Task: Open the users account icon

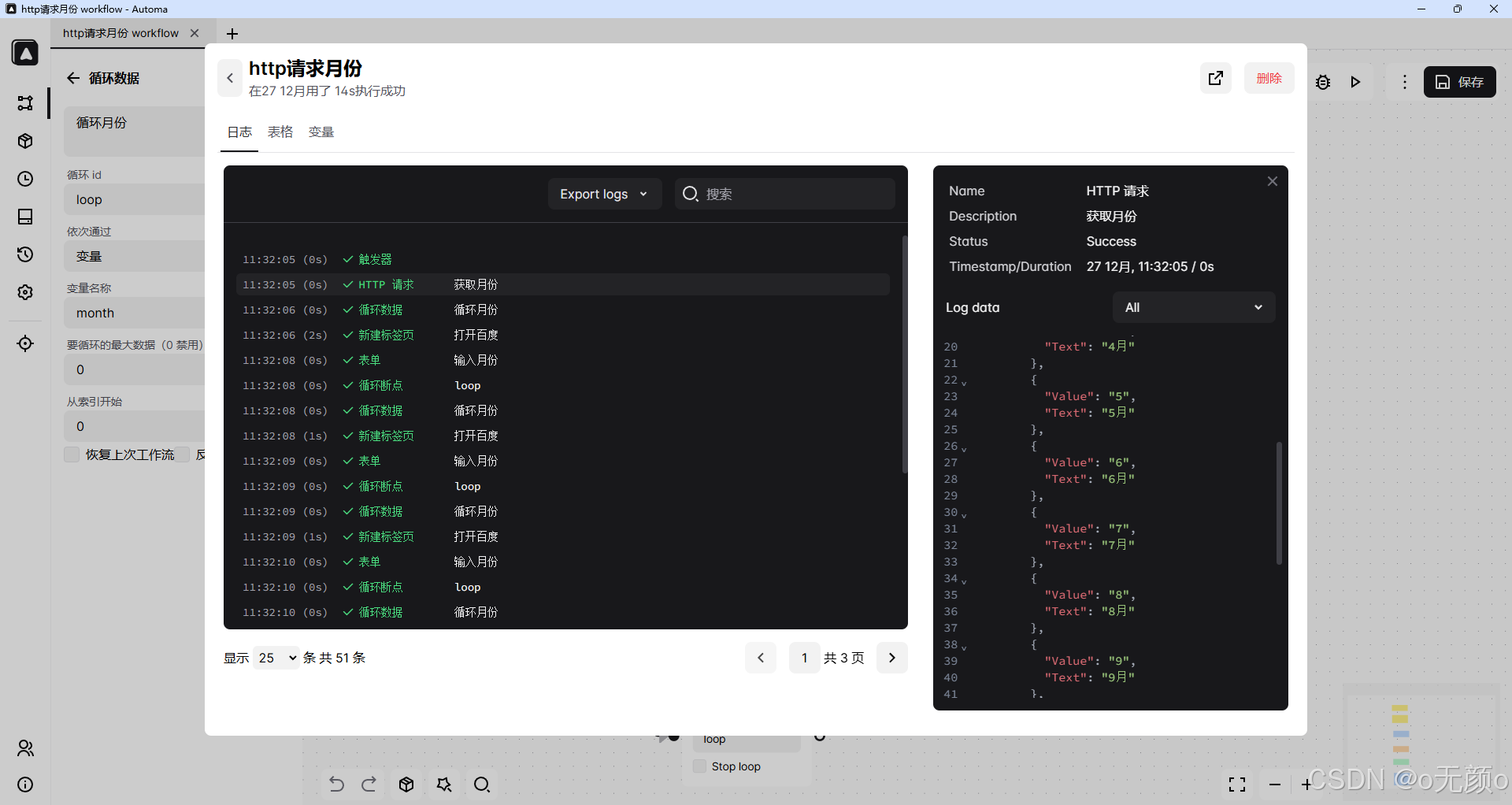Action: pos(25,748)
